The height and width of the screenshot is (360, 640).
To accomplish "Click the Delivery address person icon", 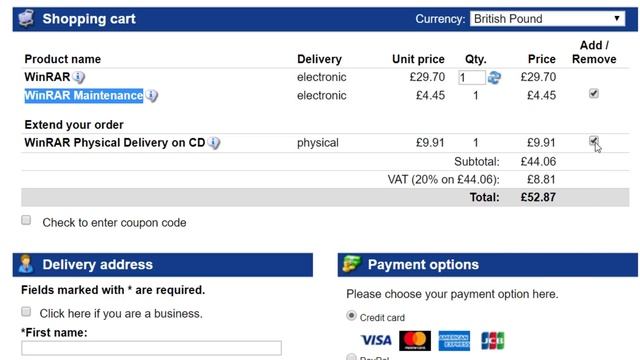I will tap(25, 264).
